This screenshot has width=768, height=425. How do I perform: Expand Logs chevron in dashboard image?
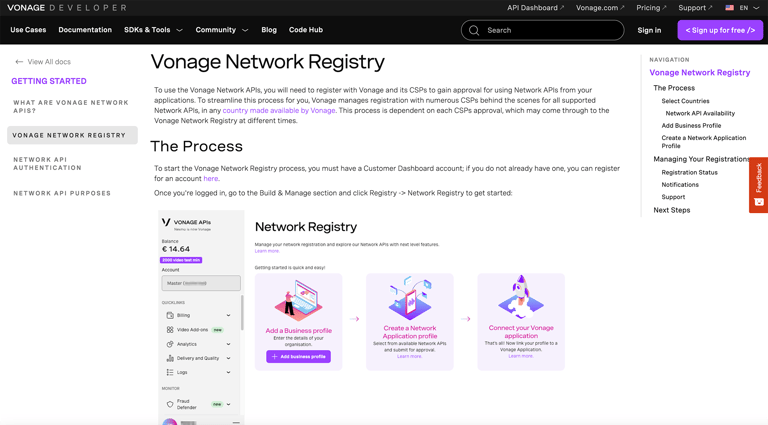[x=228, y=373]
